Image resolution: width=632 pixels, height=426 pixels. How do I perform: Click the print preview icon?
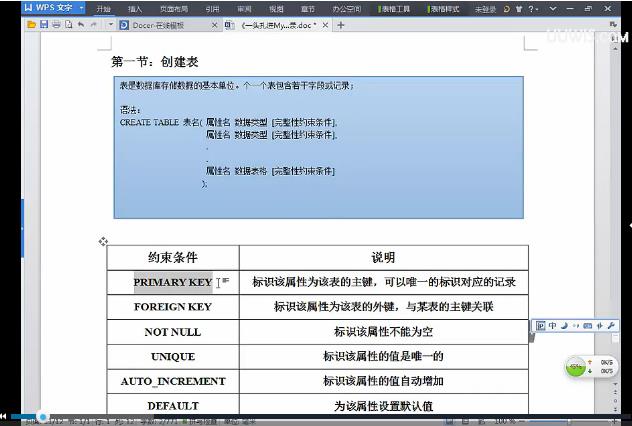(x=69, y=25)
